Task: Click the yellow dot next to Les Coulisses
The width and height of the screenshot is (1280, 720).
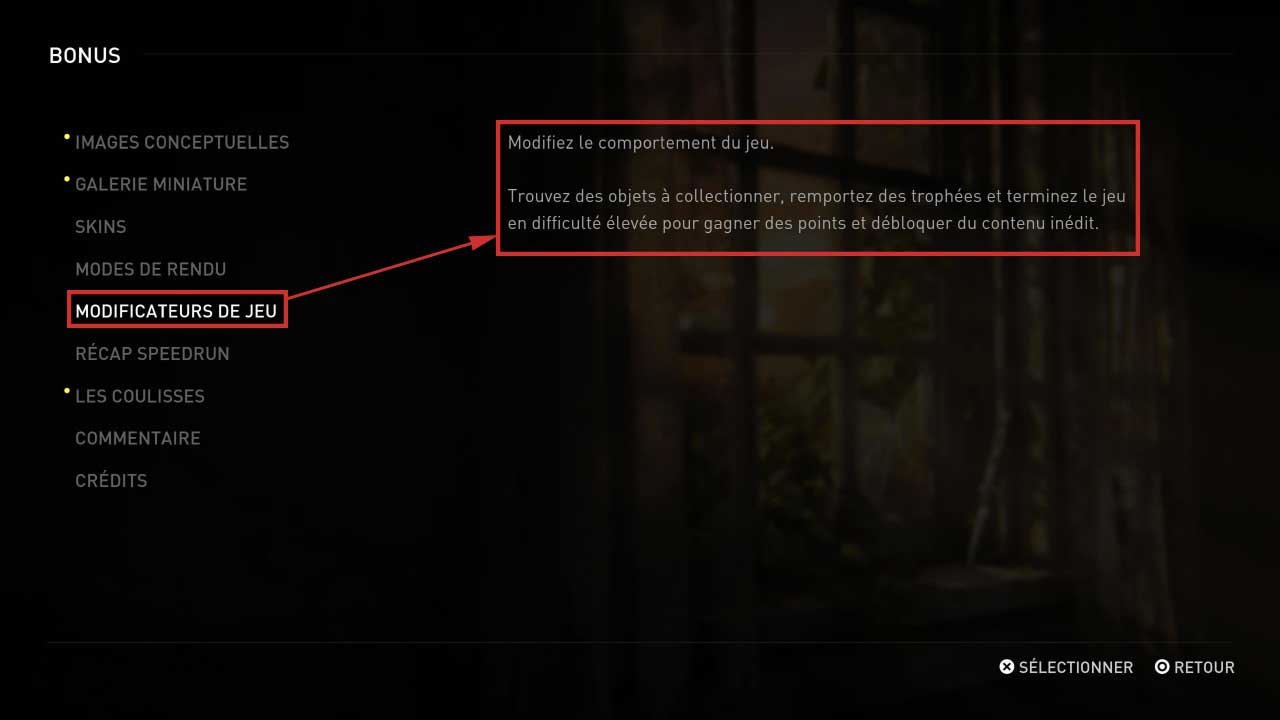Action: coord(67,390)
